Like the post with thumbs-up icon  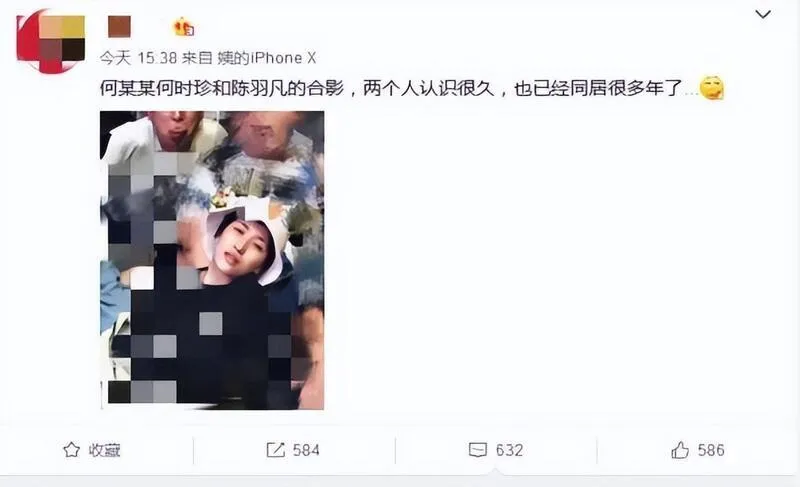tap(680, 450)
